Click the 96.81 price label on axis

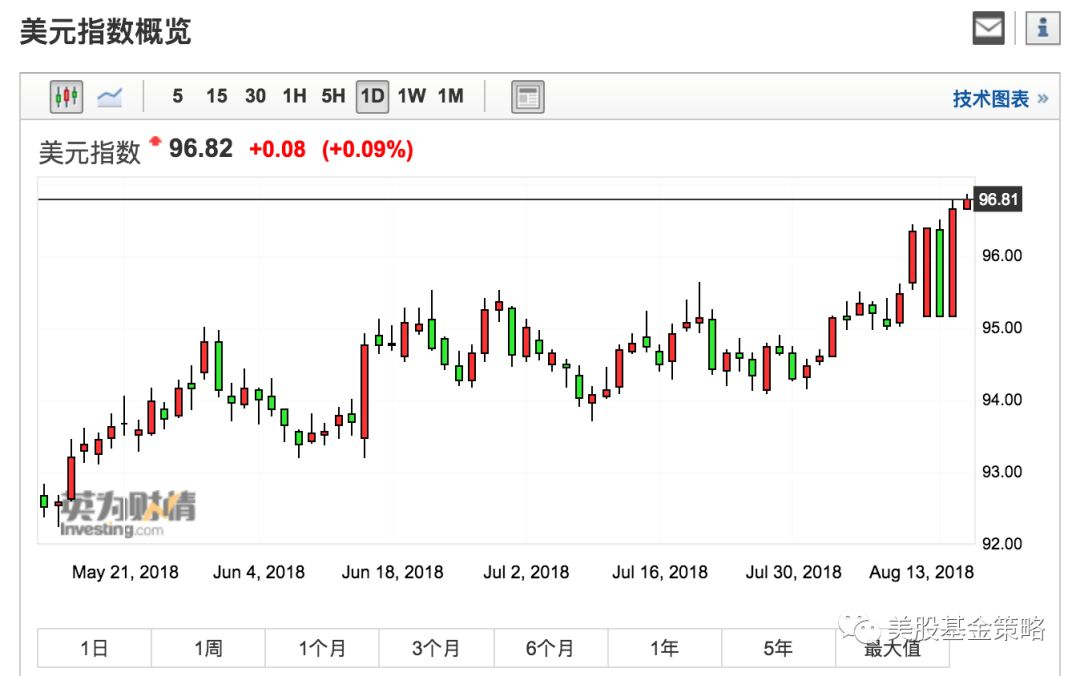coord(998,200)
